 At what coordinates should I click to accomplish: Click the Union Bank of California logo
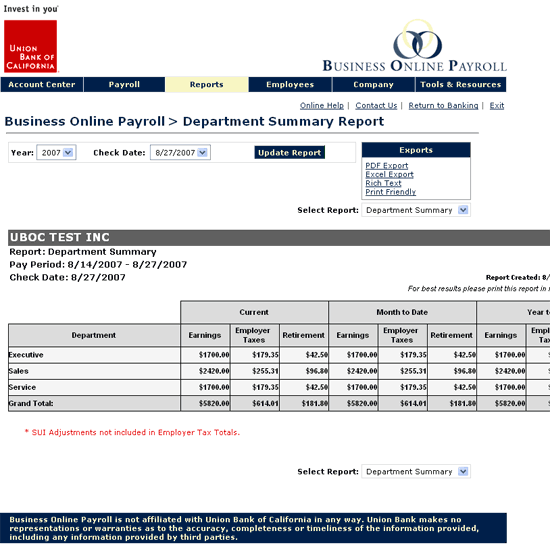(x=30, y=46)
